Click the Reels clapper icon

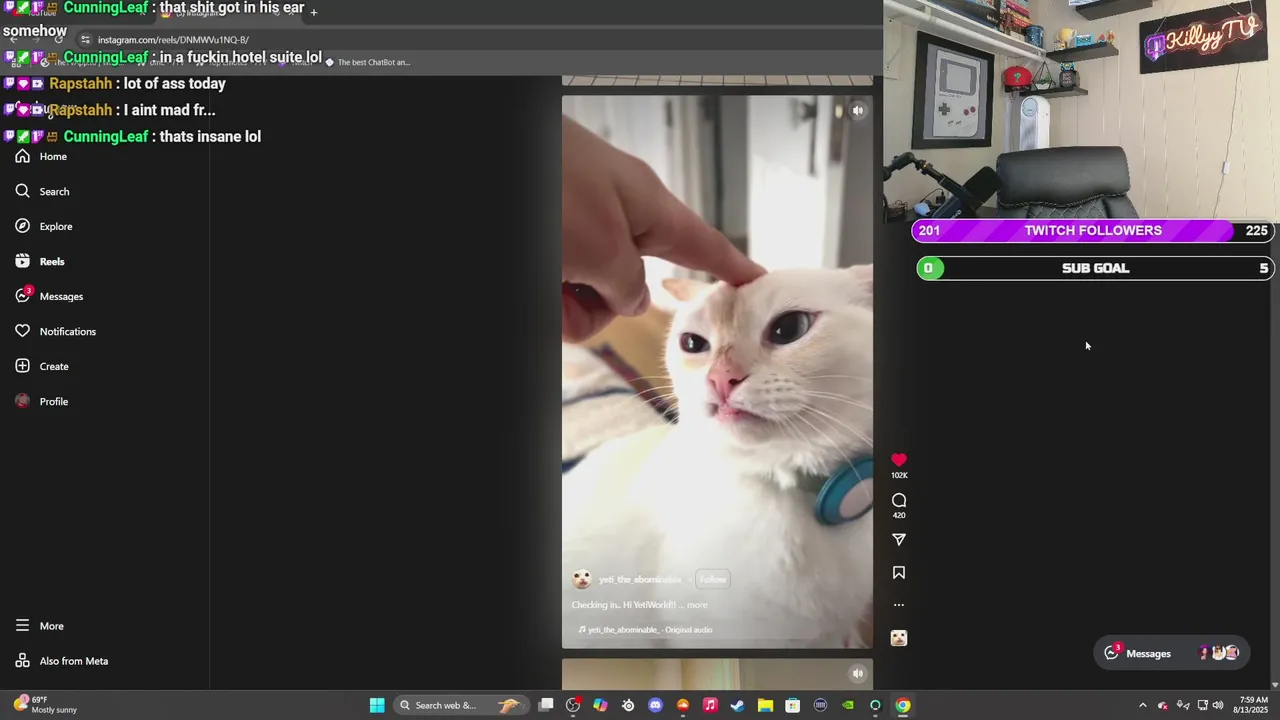(x=22, y=261)
